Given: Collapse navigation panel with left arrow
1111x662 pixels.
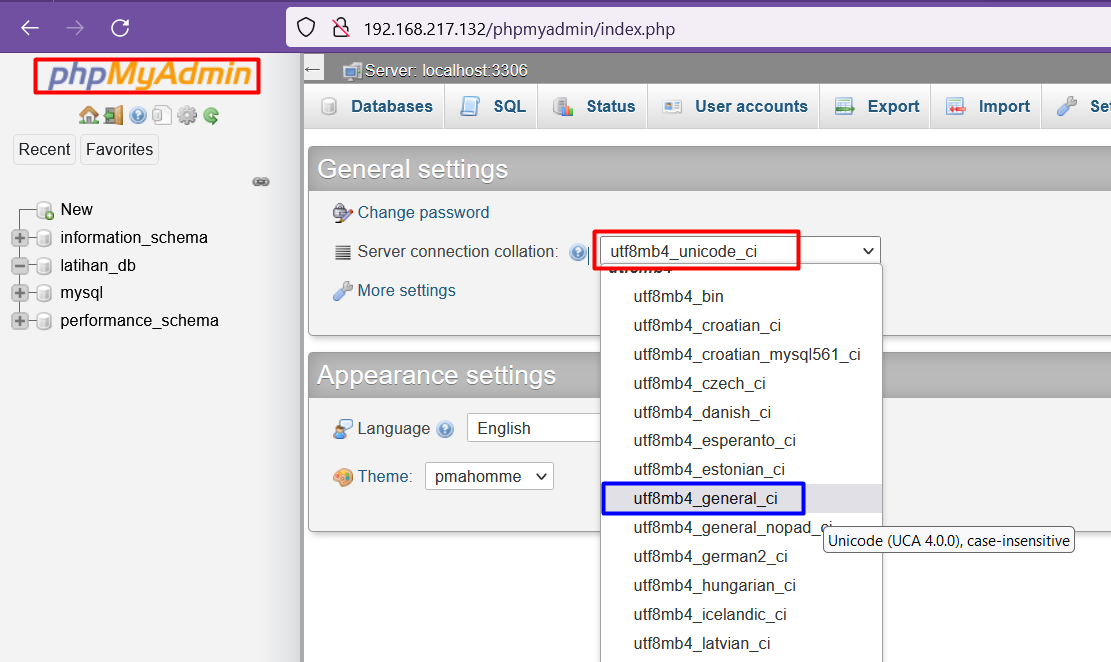Looking at the screenshot, I should pyautogui.click(x=313, y=69).
